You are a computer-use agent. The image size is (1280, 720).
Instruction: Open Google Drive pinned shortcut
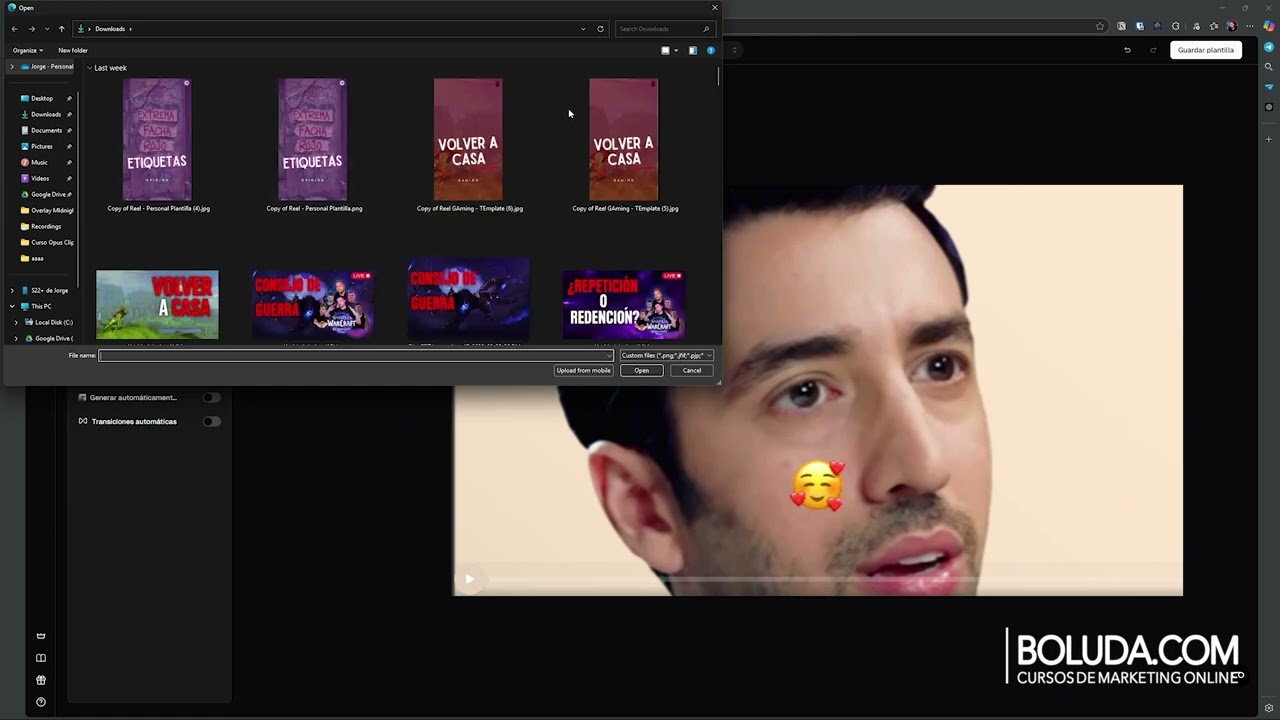48,194
